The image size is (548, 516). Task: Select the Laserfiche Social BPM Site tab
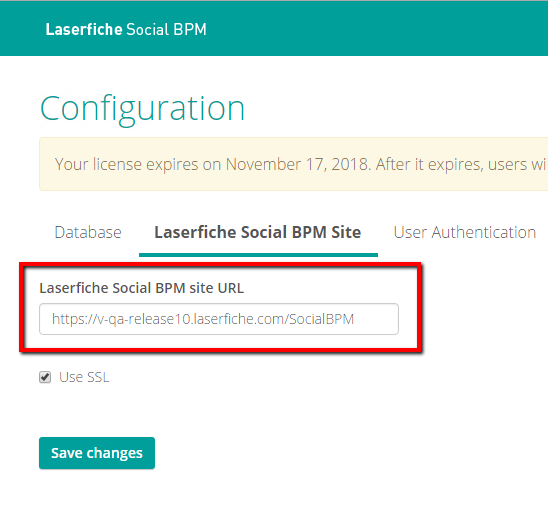(x=258, y=232)
